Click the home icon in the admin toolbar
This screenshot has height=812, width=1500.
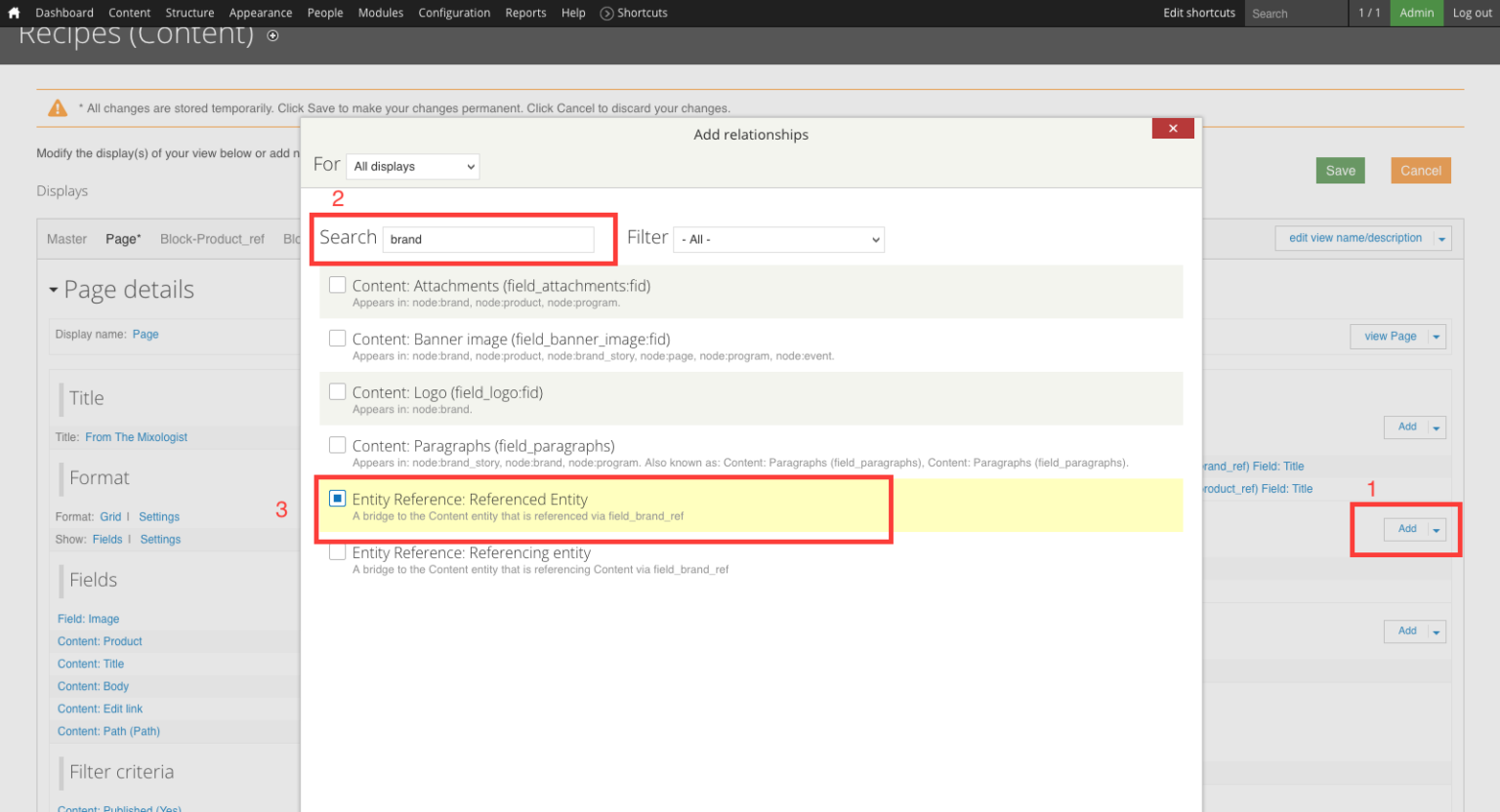pyautogui.click(x=14, y=13)
